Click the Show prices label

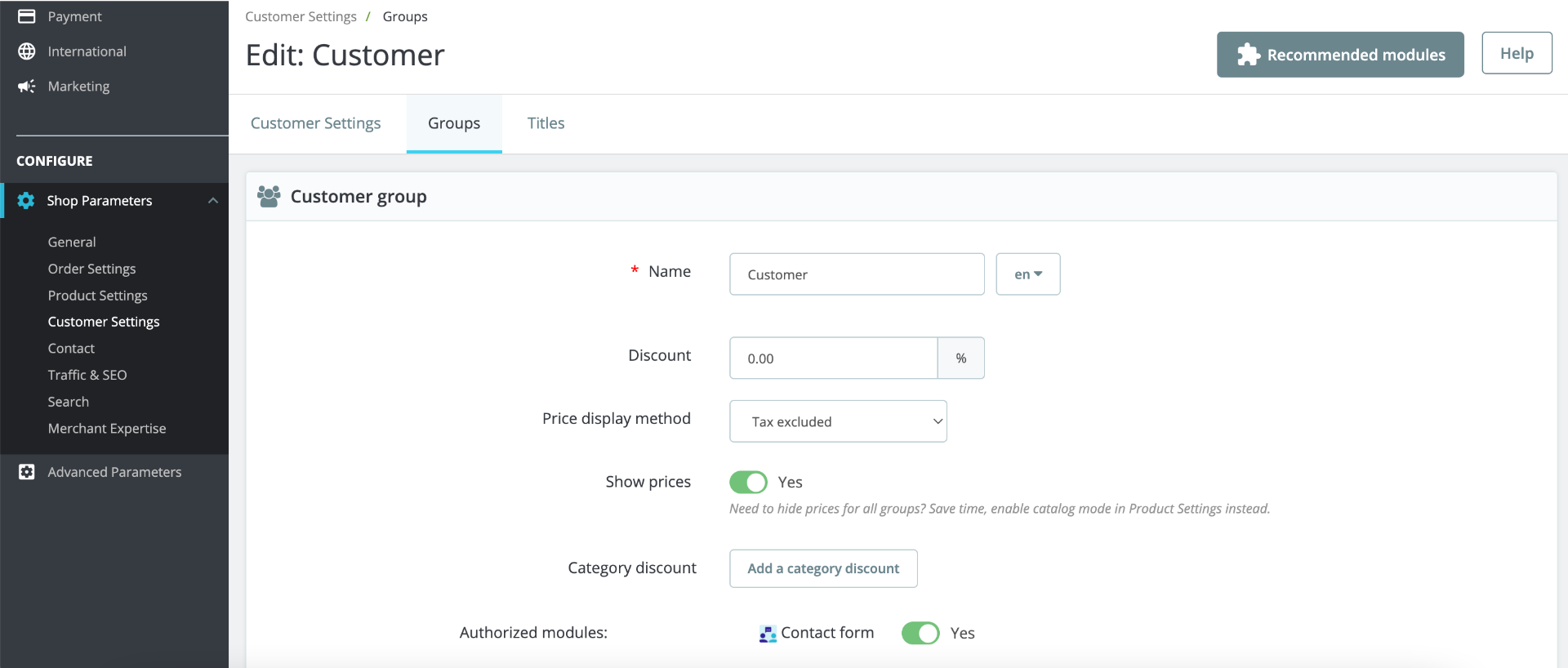tap(648, 483)
